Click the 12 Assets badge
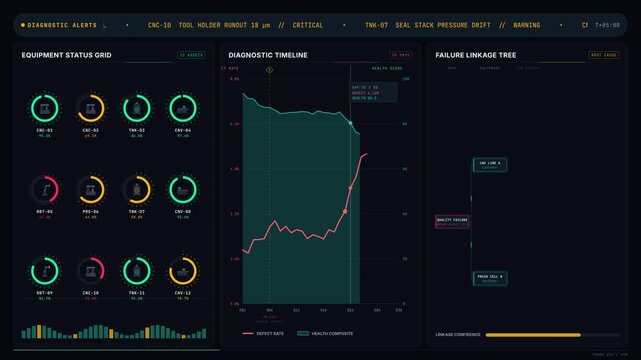Image resolution: width=641 pixels, height=360 pixels. tap(191, 55)
